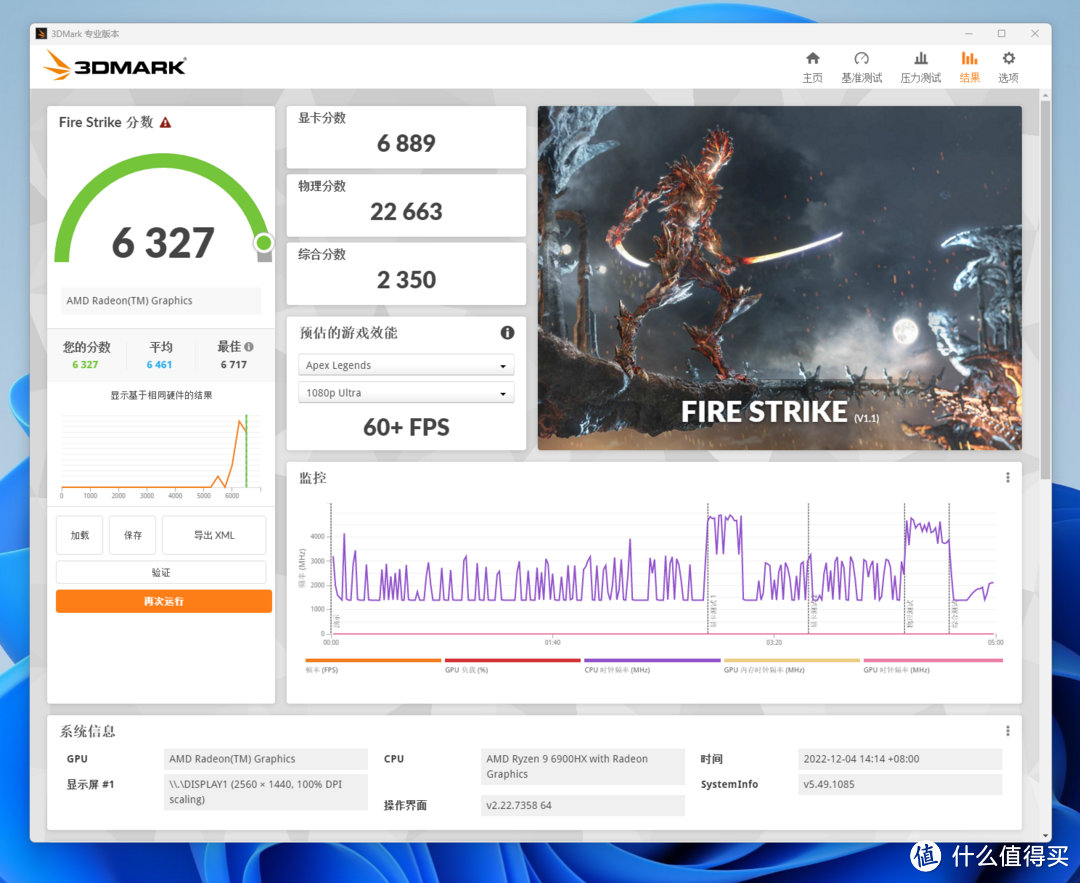Open the 基准测试 benchmarks tab
This screenshot has height=883, width=1080.
point(861,67)
